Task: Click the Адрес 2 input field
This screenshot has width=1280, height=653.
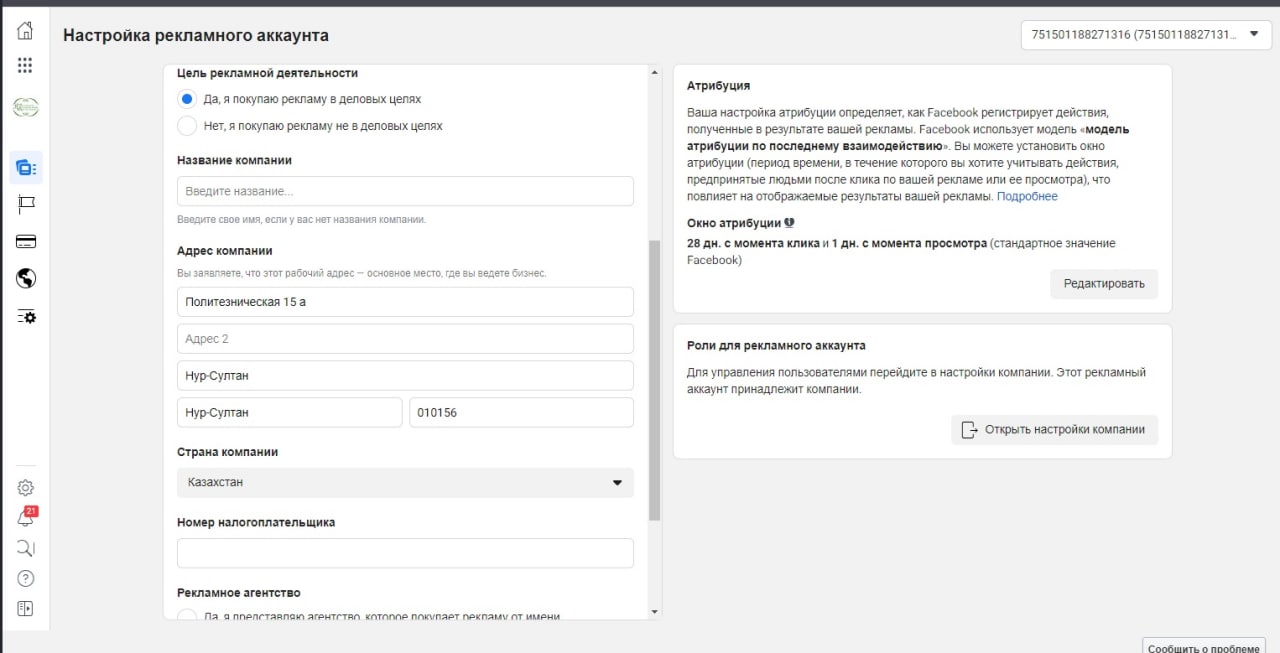Action: (x=405, y=339)
